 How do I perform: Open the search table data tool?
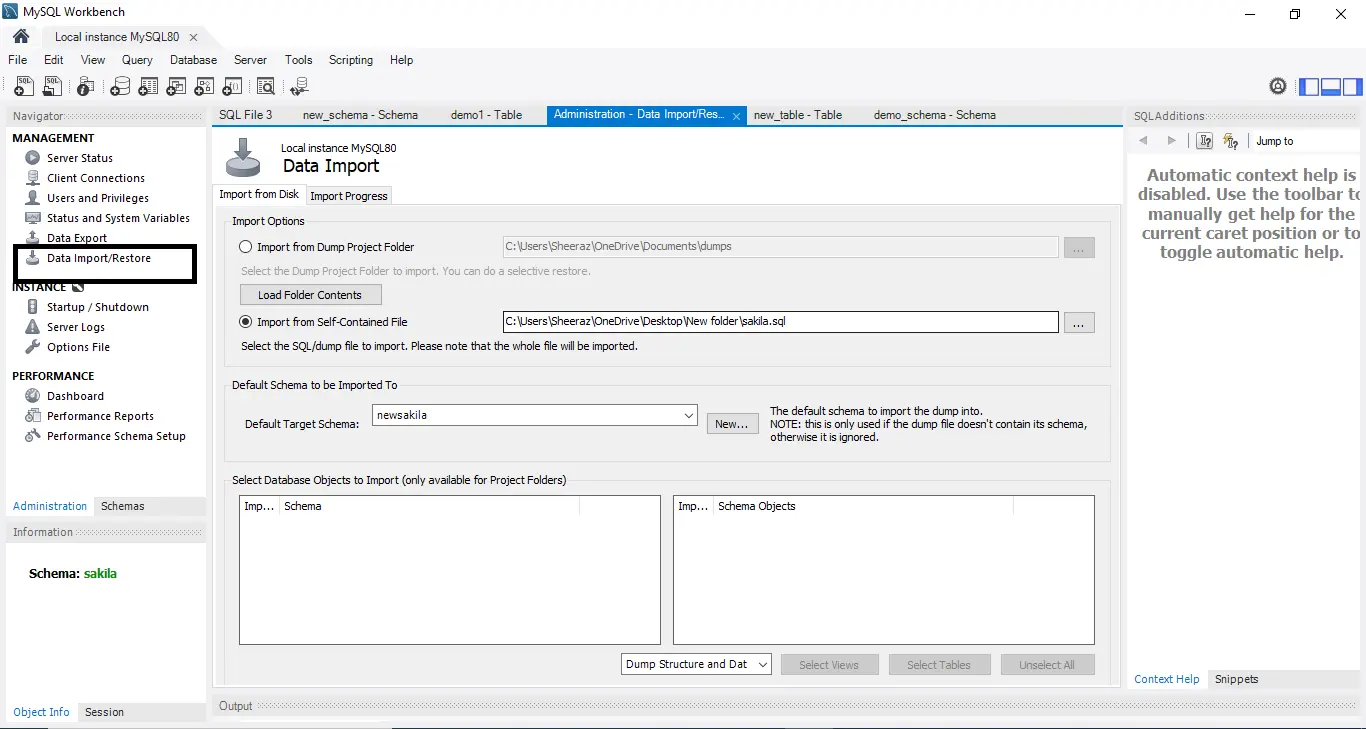tap(266, 86)
